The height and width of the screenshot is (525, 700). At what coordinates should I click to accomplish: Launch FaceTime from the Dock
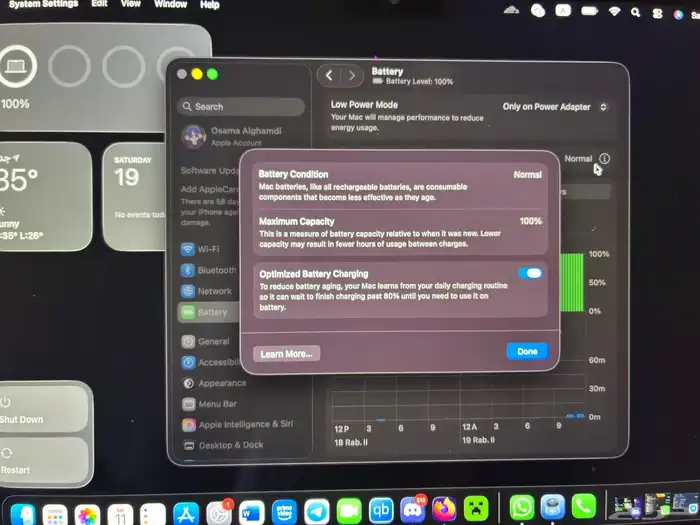point(349,511)
